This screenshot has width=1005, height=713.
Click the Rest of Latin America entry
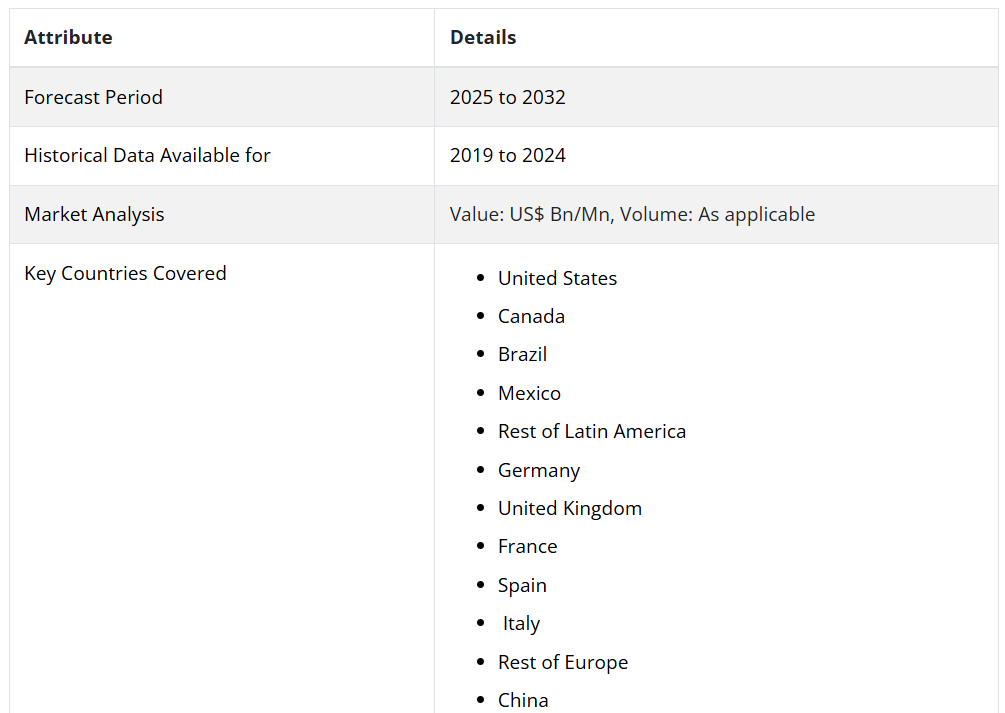[591, 432]
